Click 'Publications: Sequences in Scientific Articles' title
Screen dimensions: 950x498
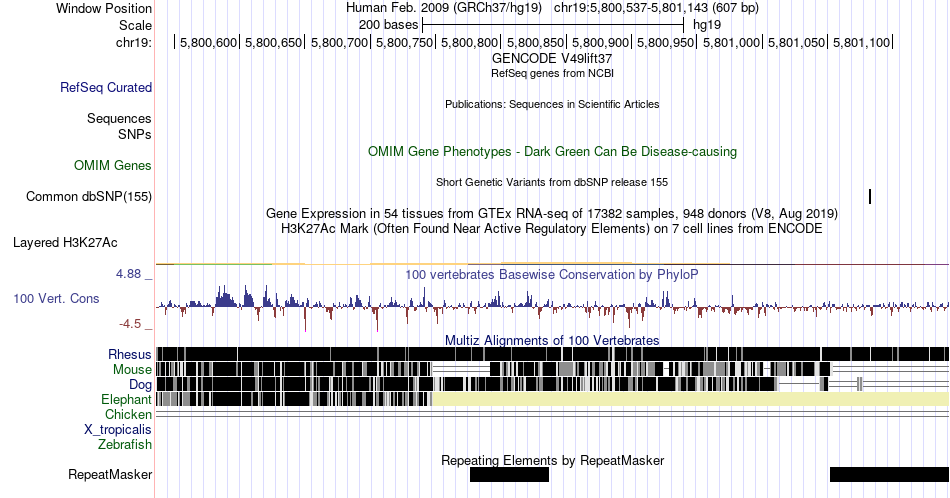pyautogui.click(x=552, y=104)
